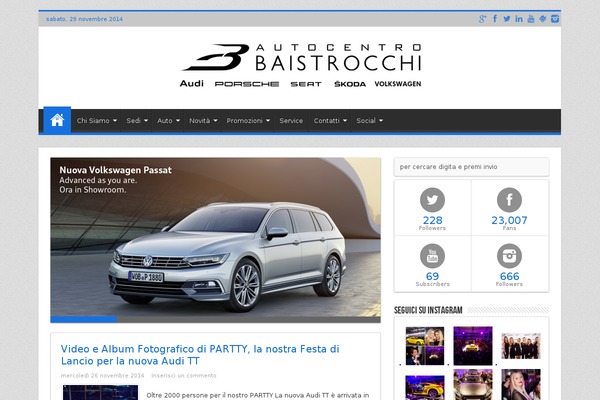Viewport: 600px width, 400px height.
Task: Click the article date 'mercoledì 26 novembre 2014'
Action: pyautogui.click(x=103, y=376)
